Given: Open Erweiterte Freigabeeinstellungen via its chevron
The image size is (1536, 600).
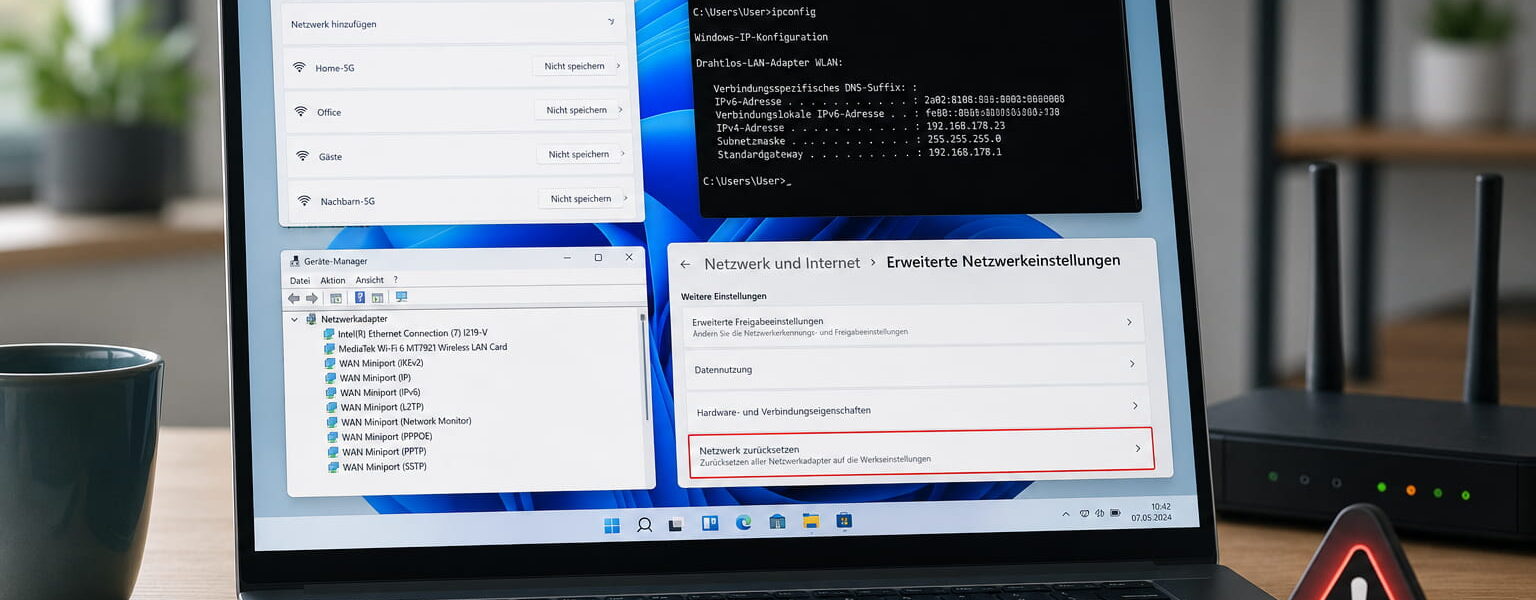Looking at the screenshot, I should click(1129, 322).
